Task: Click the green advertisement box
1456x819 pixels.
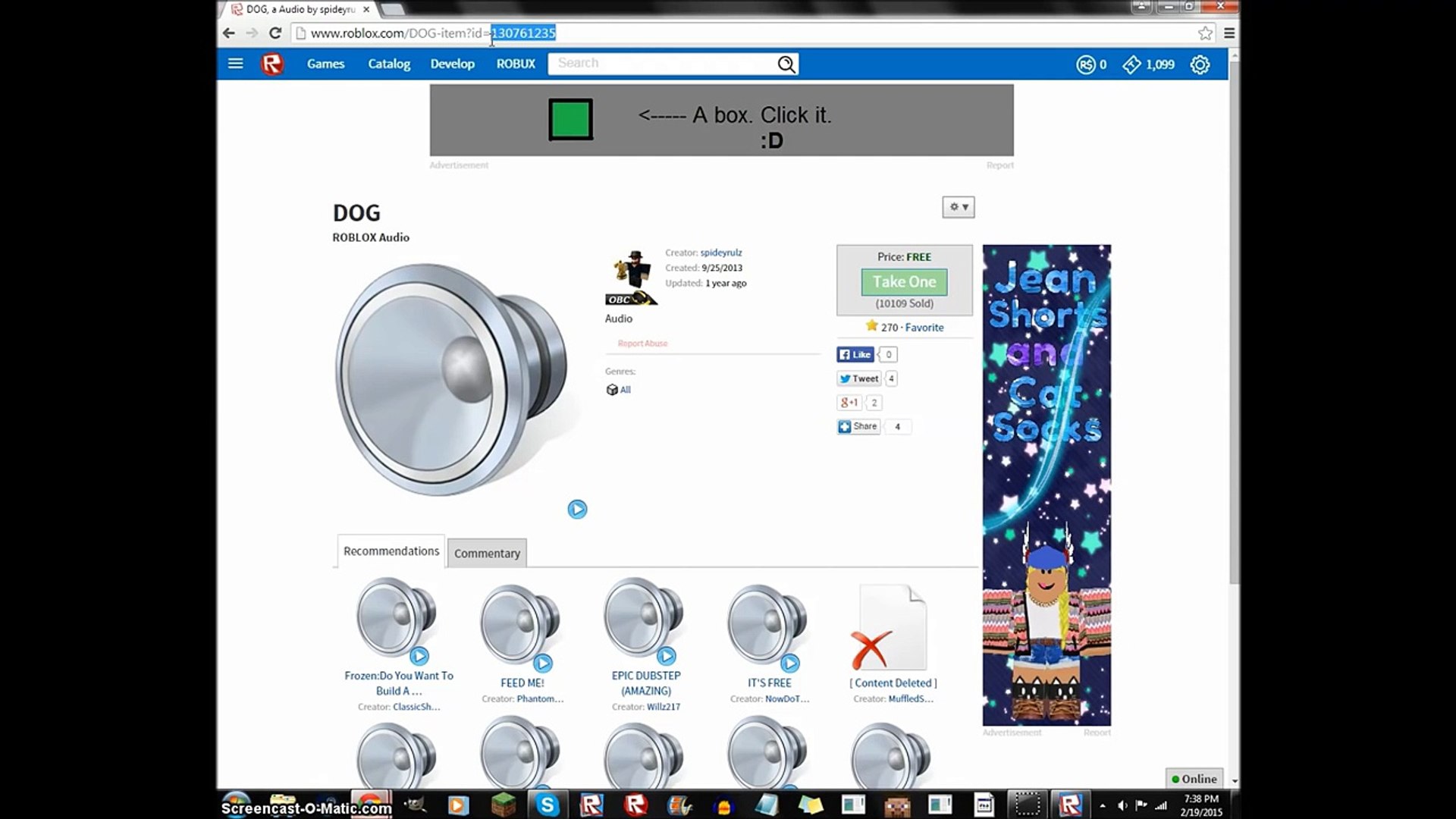Action: 571,119
